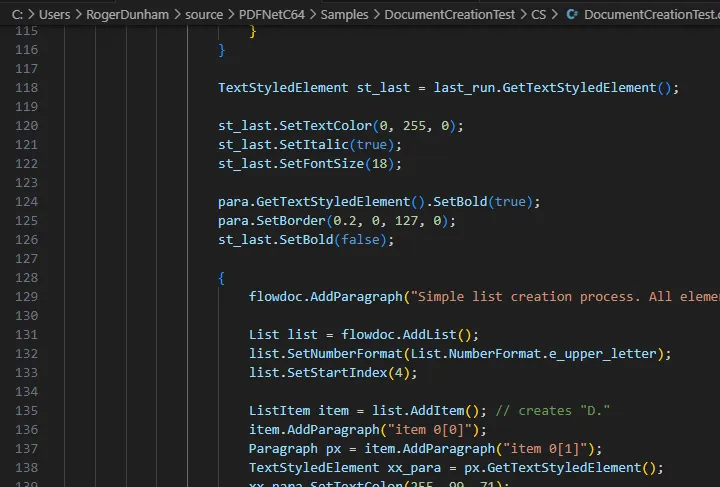Open the Samples breadcrumb folder

[344, 15]
